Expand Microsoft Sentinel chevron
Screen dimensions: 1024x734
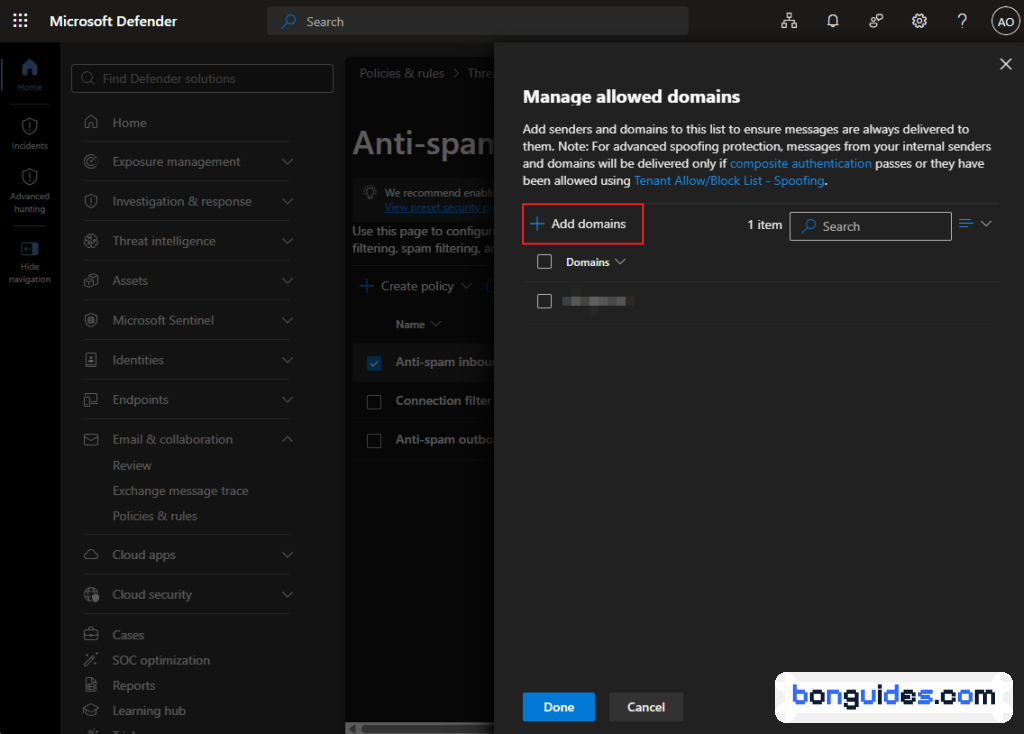(x=287, y=320)
